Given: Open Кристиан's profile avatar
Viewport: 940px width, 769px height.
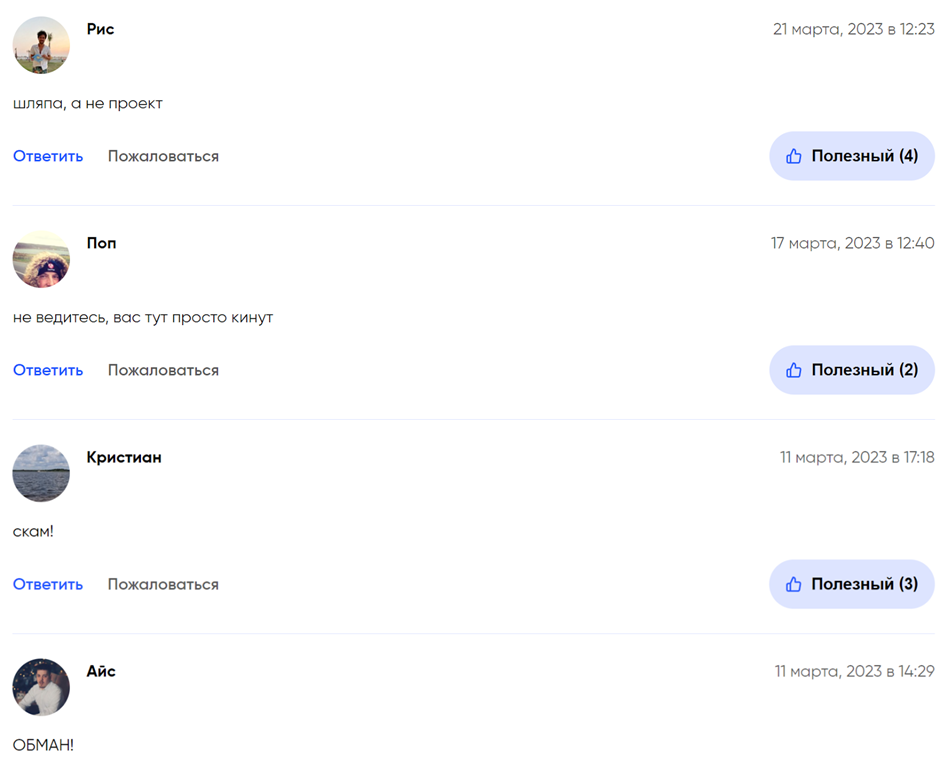Looking at the screenshot, I should tap(41, 473).
